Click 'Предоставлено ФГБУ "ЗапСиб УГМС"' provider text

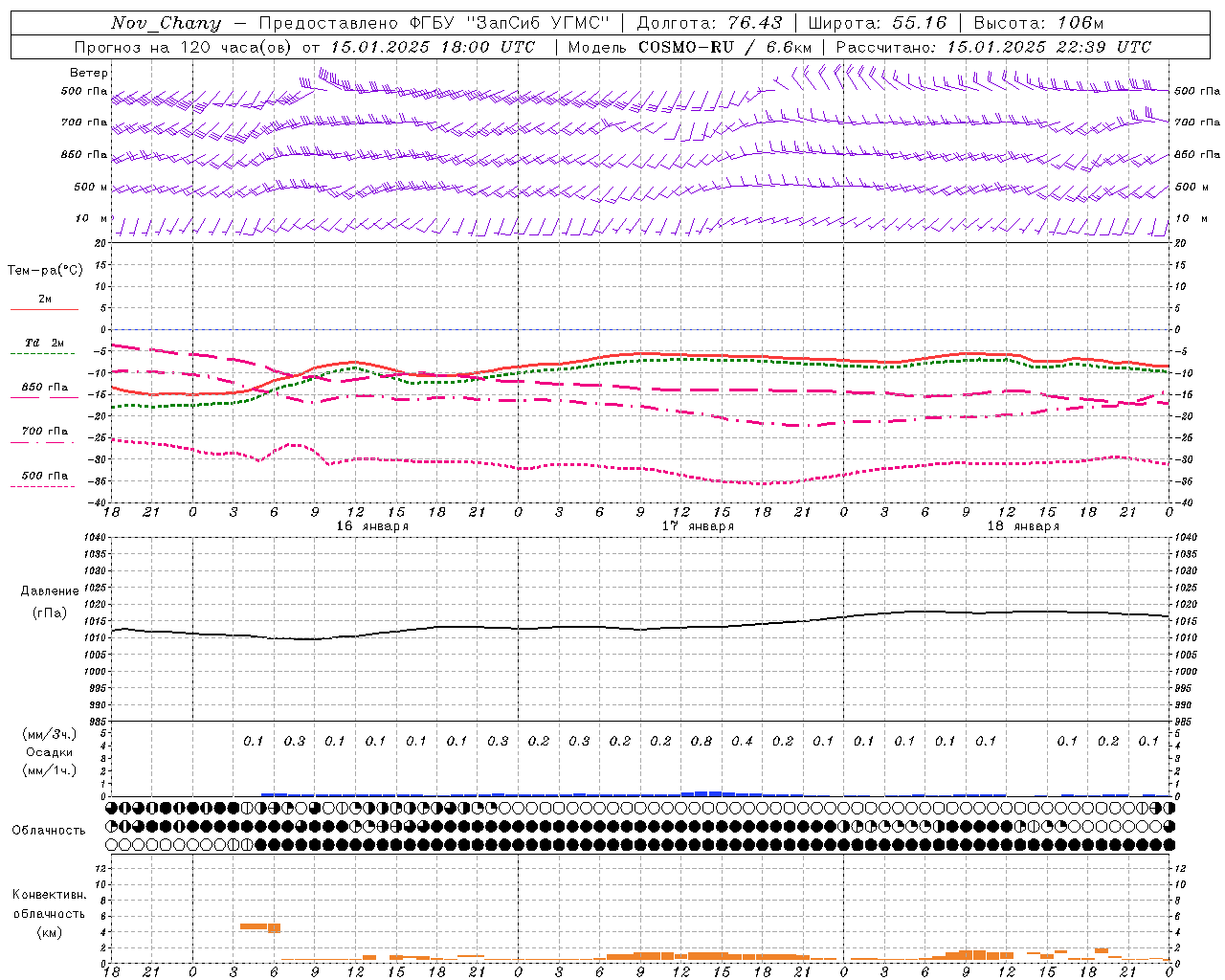point(435,23)
